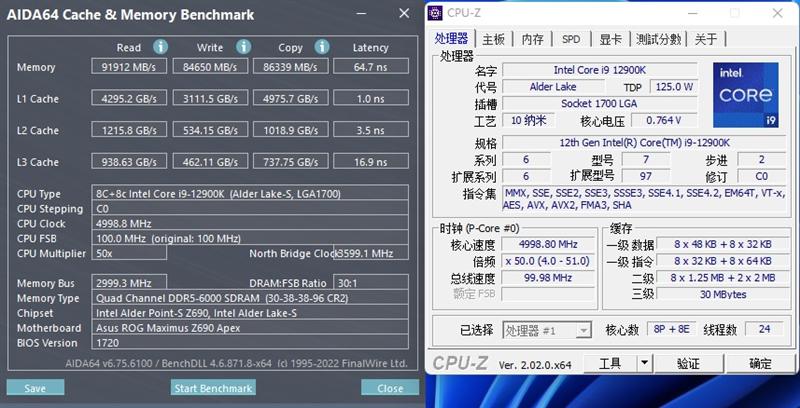
Task: Switch to the 主板 tab in CPU-Z
Action: 493,39
